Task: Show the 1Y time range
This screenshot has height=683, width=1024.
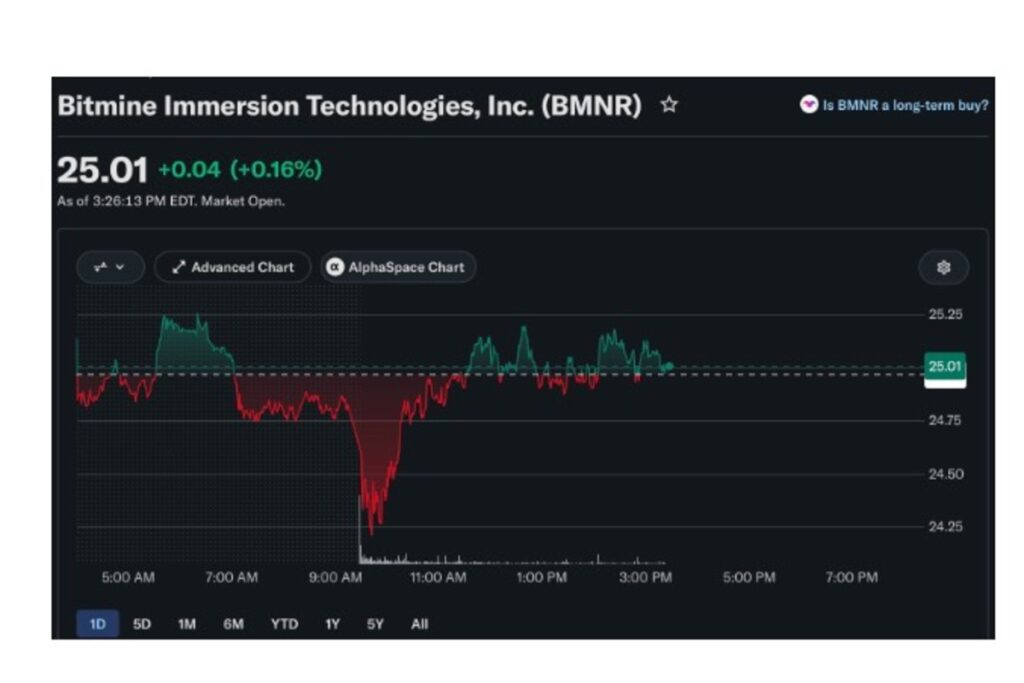Action: point(332,624)
